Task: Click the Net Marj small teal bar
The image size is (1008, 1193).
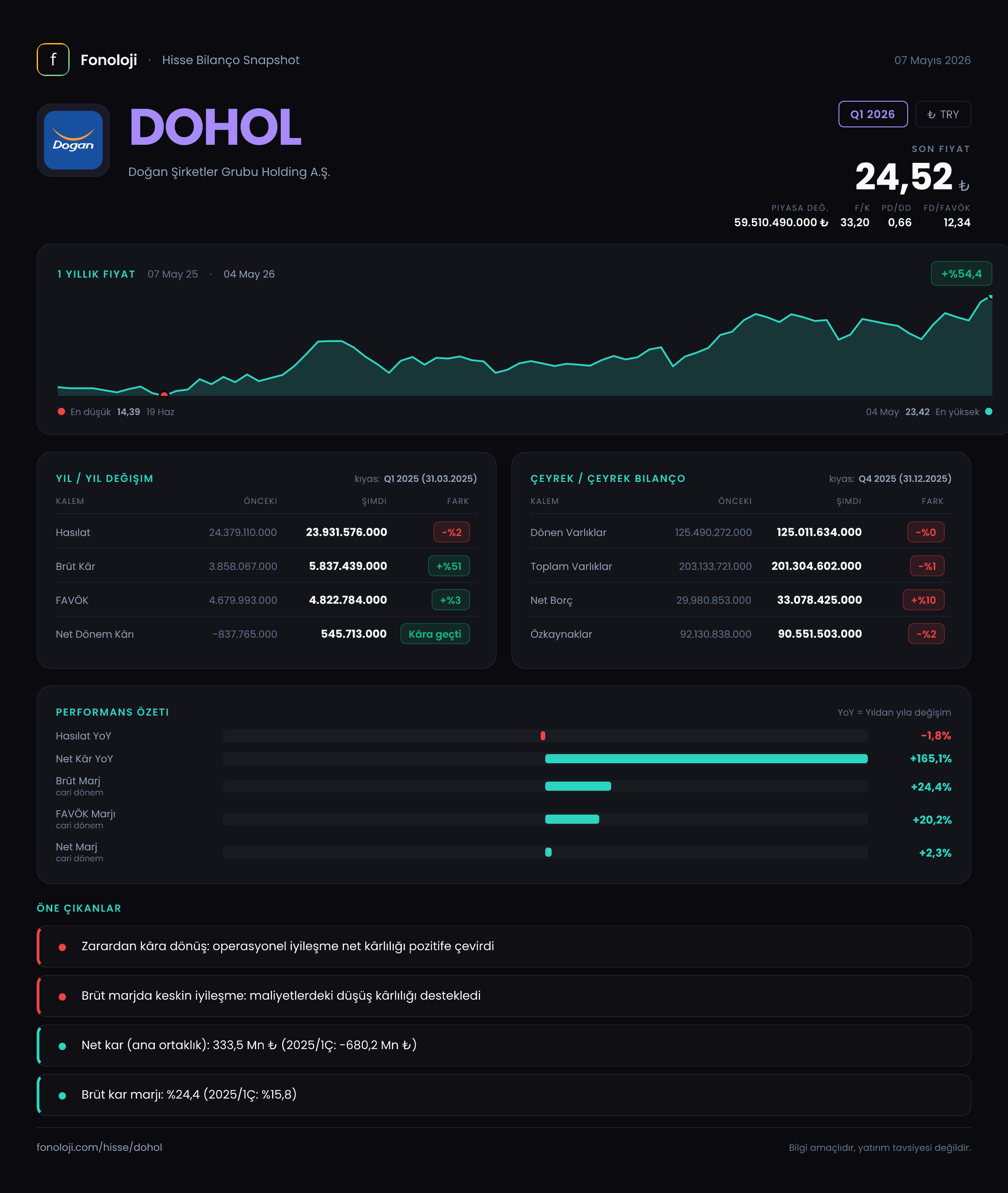Action: [548, 852]
